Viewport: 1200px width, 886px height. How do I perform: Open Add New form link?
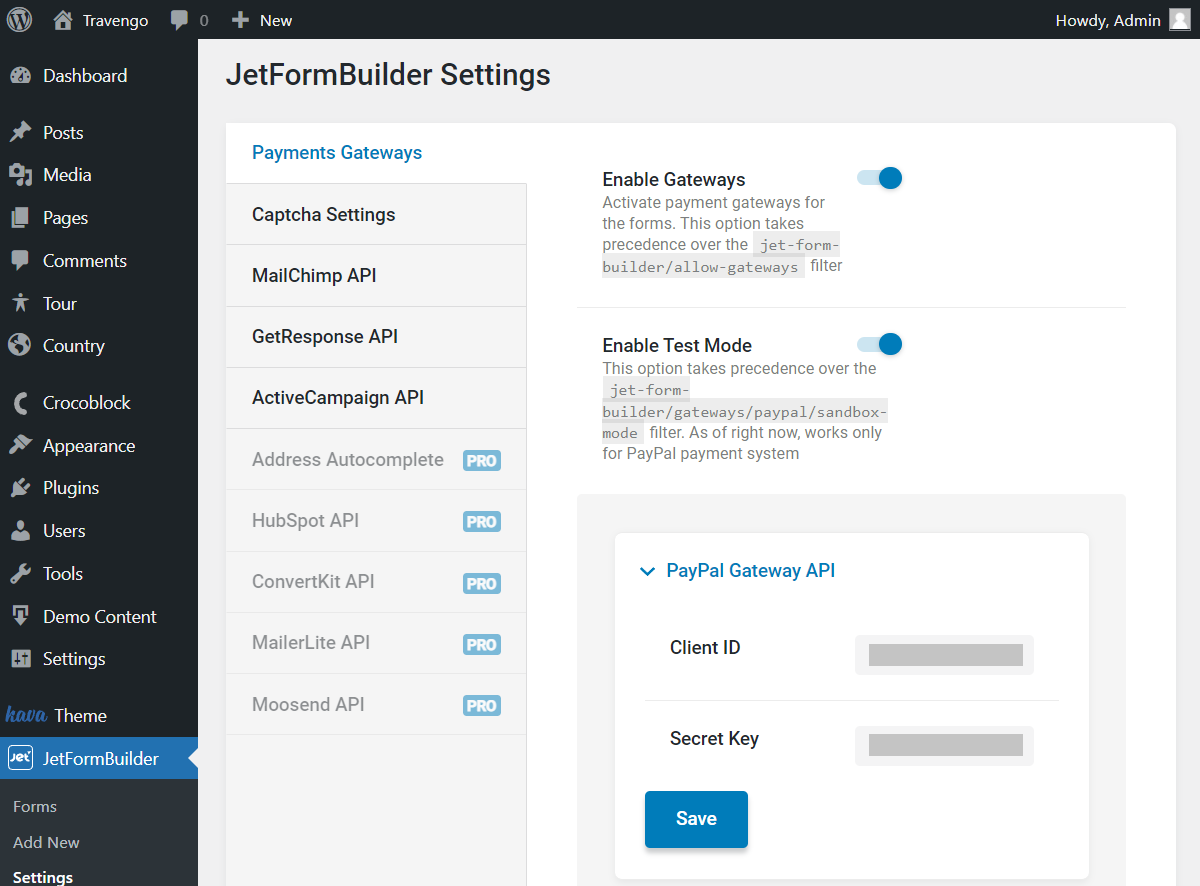[46, 842]
